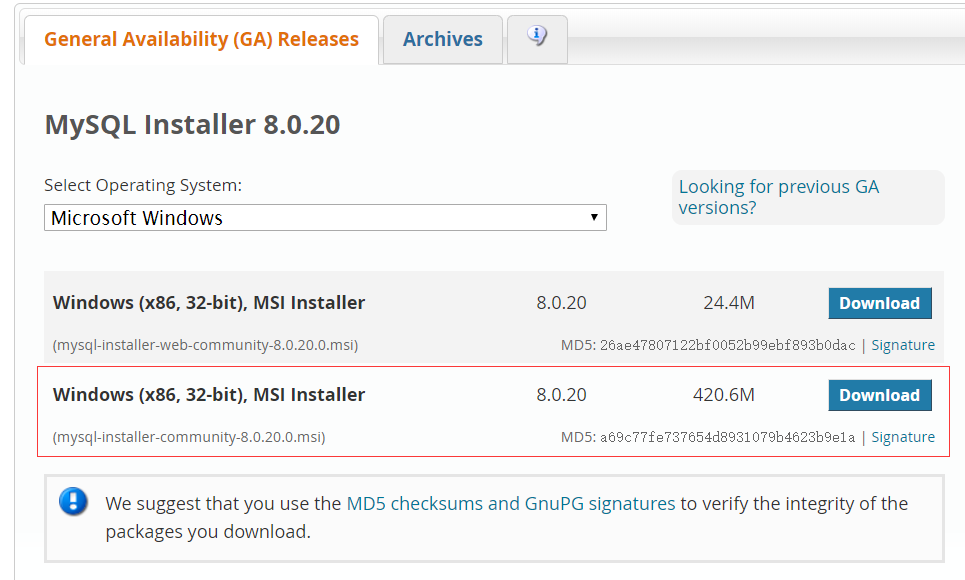This screenshot has height=580, width=965.
Task: Click the dropdown arrow on the operating system selector
Action: coord(596,217)
